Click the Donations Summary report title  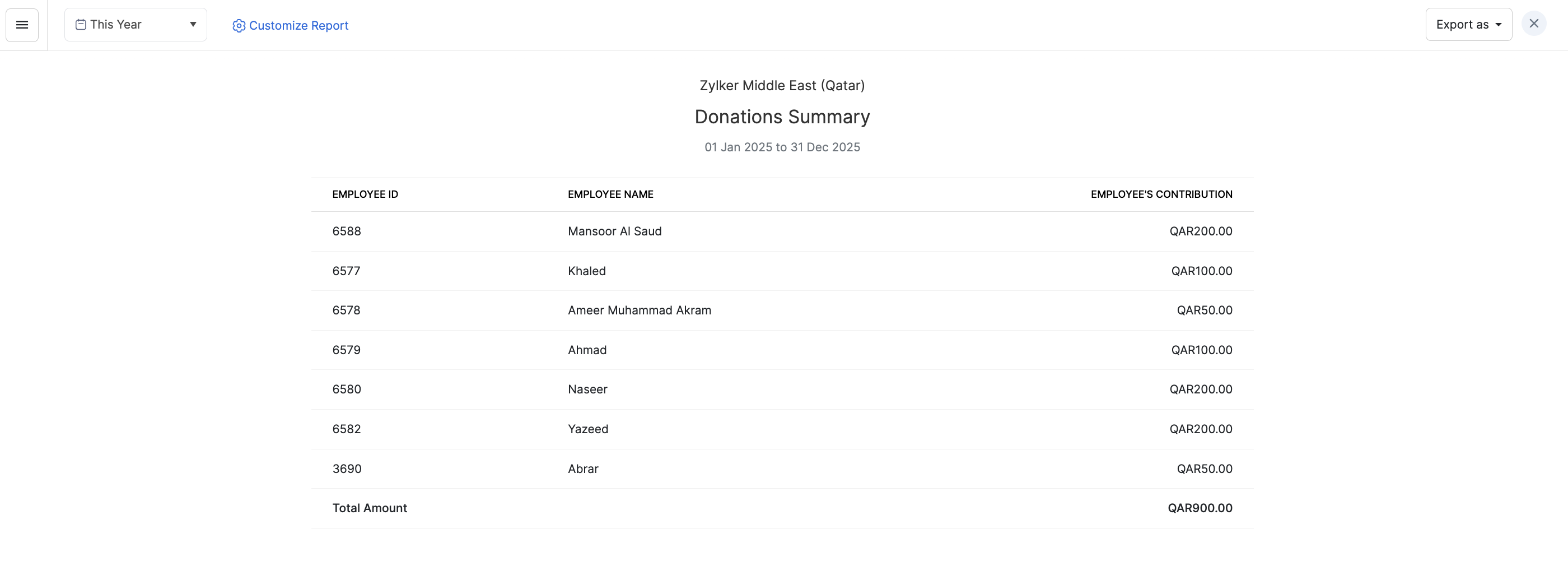coord(782,117)
